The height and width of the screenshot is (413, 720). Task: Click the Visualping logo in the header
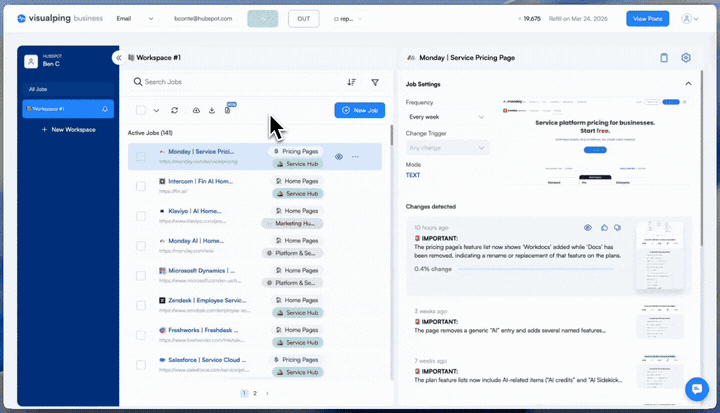pyautogui.click(x=60, y=18)
